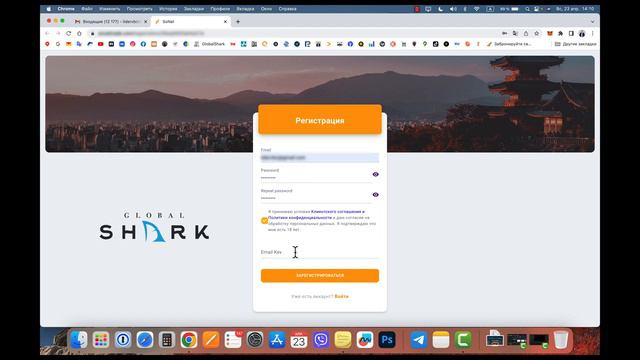Show Repeat password with eye icon
The height and width of the screenshot is (360, 640).
click(x=376, y=195)
